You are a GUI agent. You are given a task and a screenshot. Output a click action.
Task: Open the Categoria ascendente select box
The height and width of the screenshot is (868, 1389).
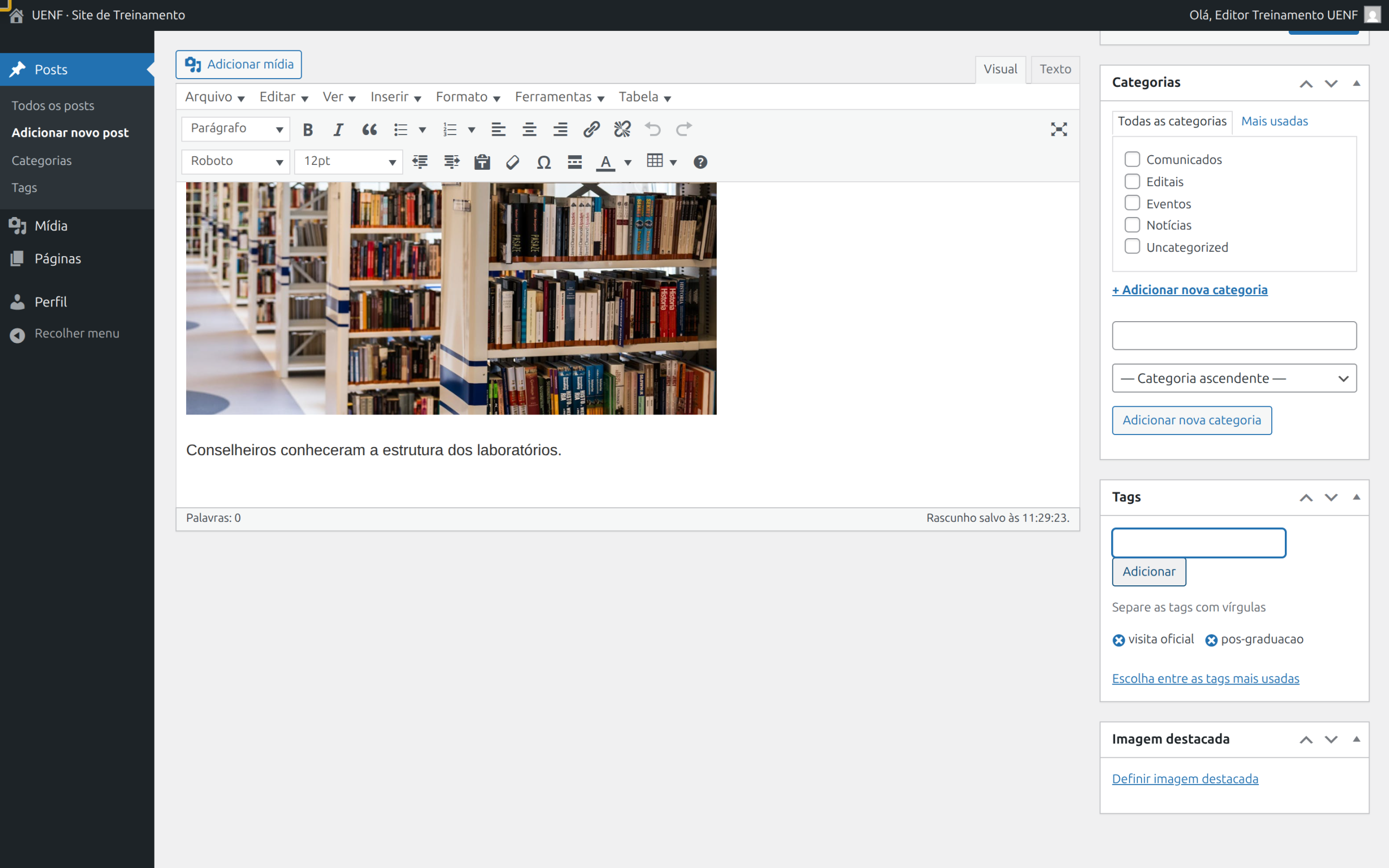click(1234, 378)
